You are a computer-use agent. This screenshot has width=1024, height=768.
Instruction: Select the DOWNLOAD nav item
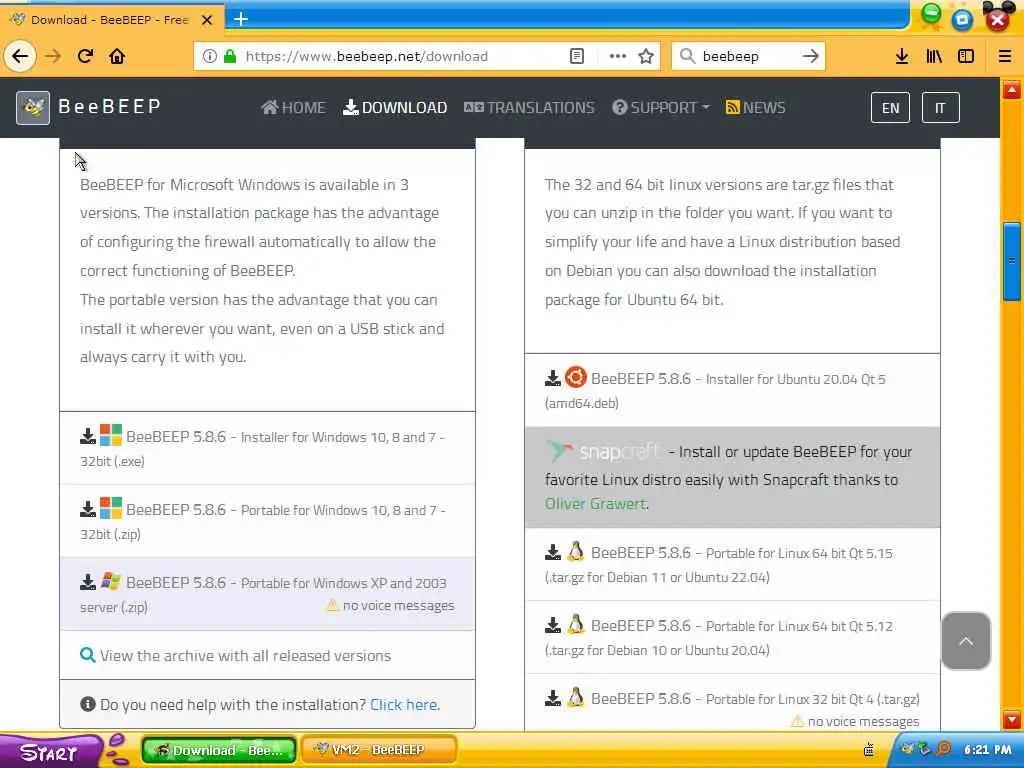pos(395,107)
